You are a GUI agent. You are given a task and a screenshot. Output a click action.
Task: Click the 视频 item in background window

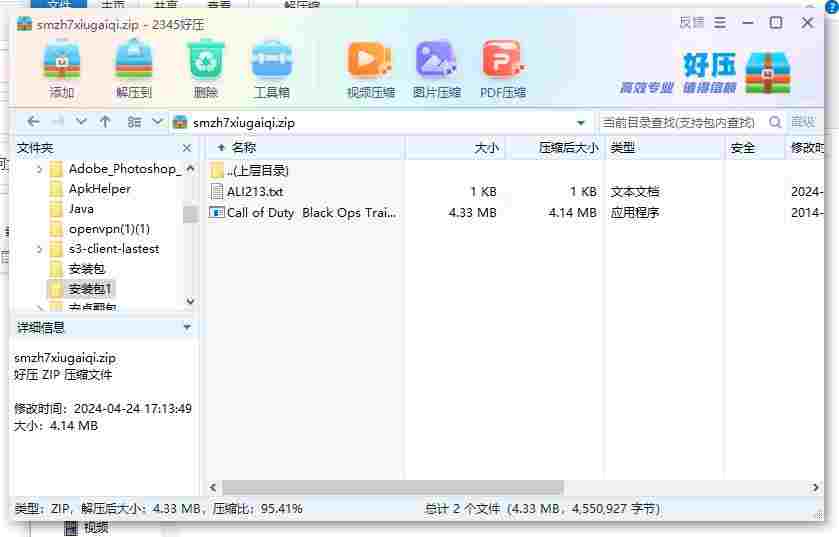point(96,528)
